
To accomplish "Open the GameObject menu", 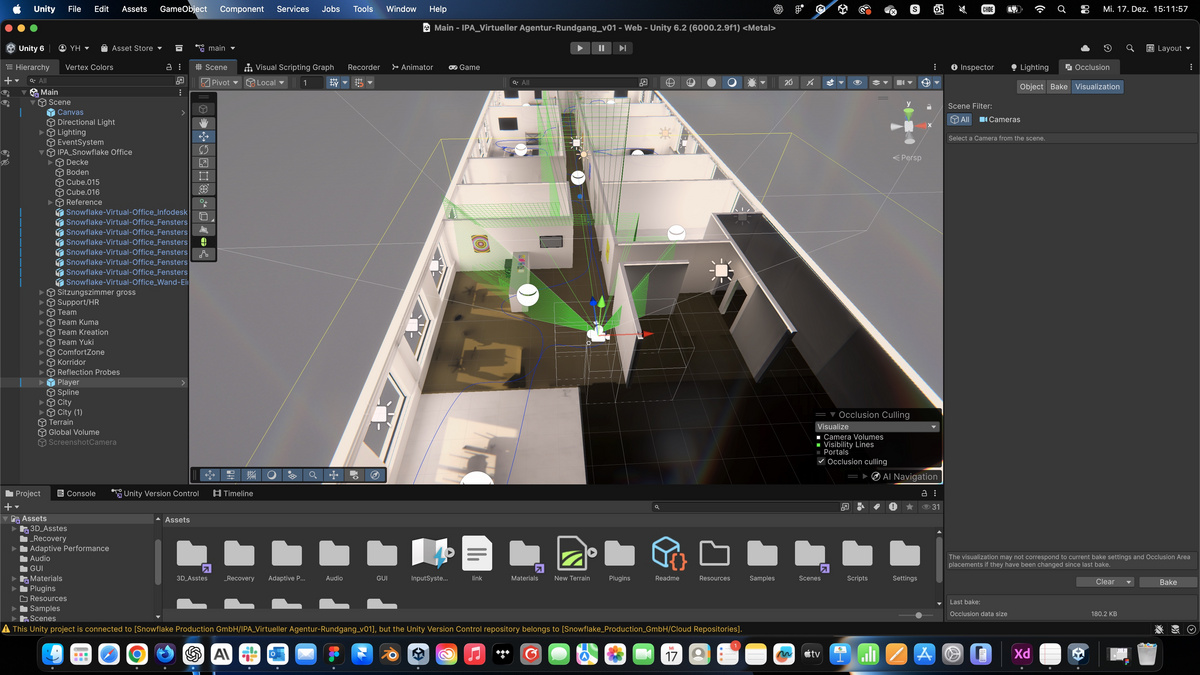I will (x=183, y=9).
